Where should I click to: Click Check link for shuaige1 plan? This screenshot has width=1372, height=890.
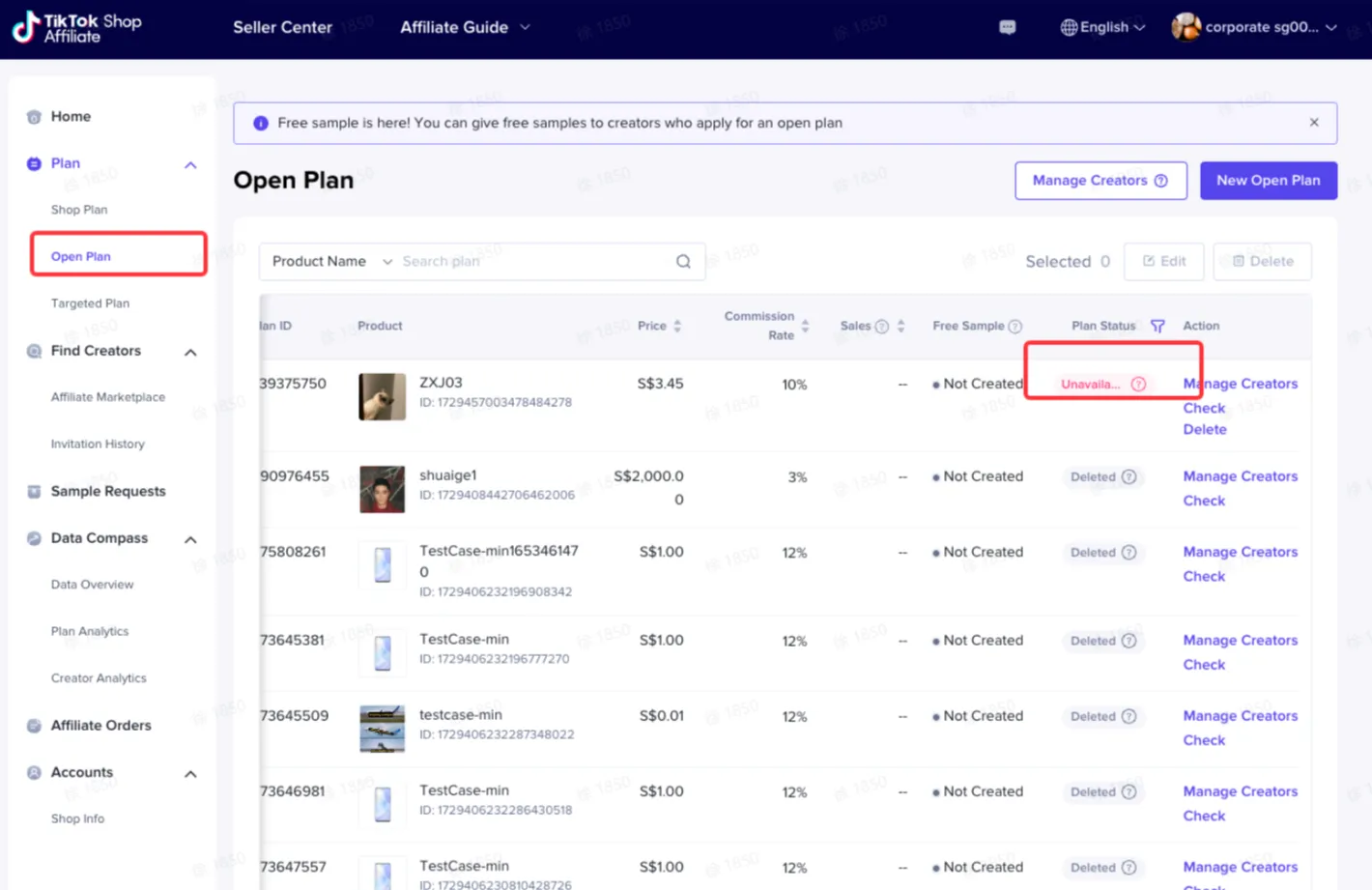click(x=1204, y=501)
